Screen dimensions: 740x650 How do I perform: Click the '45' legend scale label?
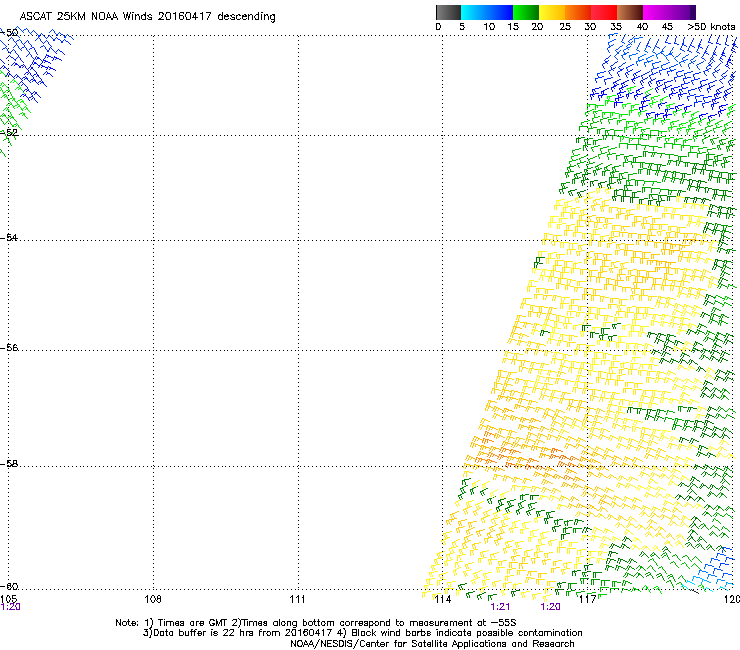(x=667, y=27)
